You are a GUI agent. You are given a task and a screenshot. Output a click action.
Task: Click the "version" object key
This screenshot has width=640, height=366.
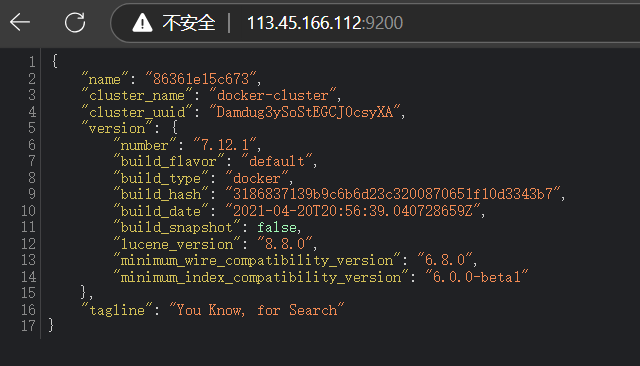click(117, 128)
